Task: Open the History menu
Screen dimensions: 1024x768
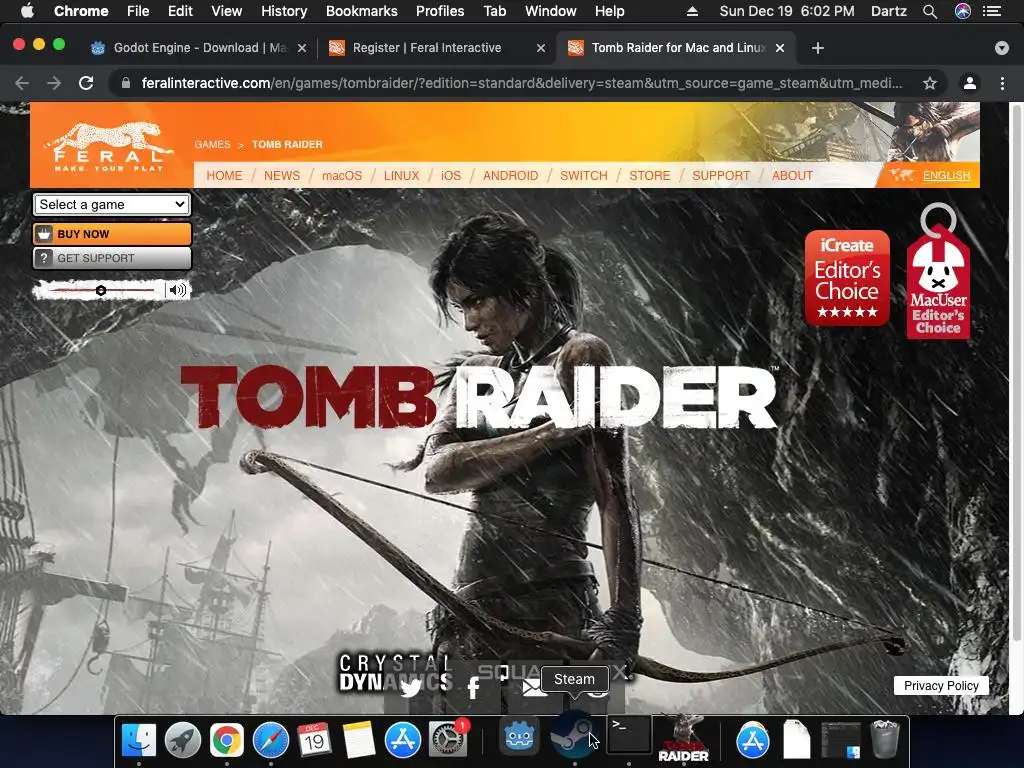Action: [x=284, y=11]
